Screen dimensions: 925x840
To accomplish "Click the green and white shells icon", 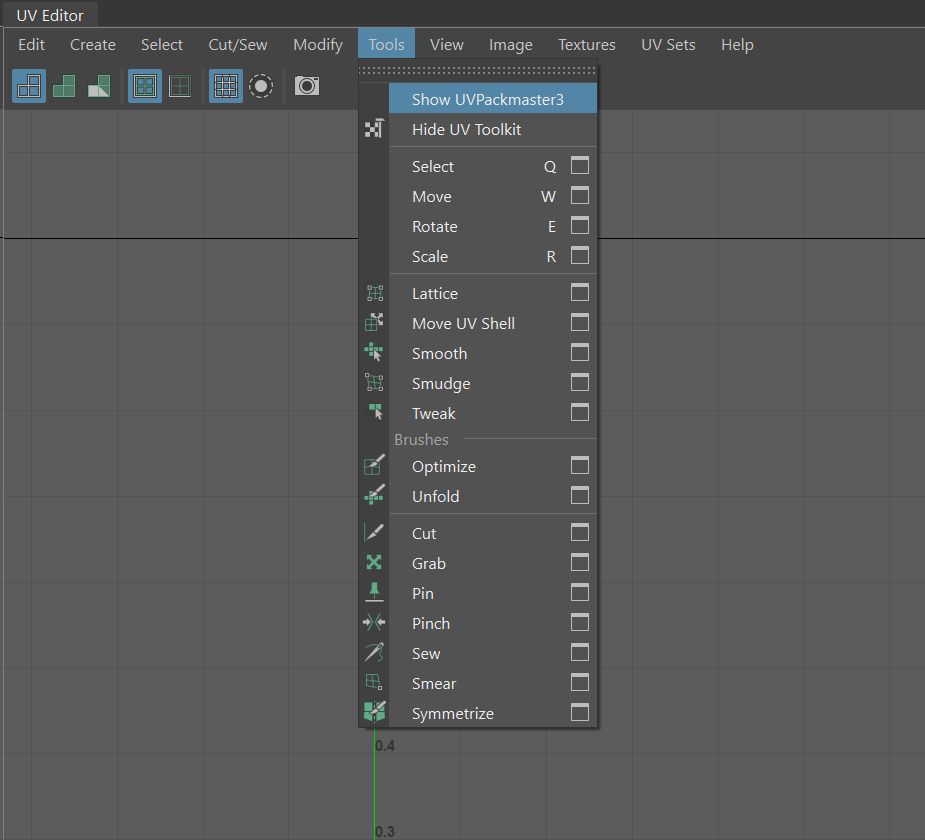I will (99, 86).
